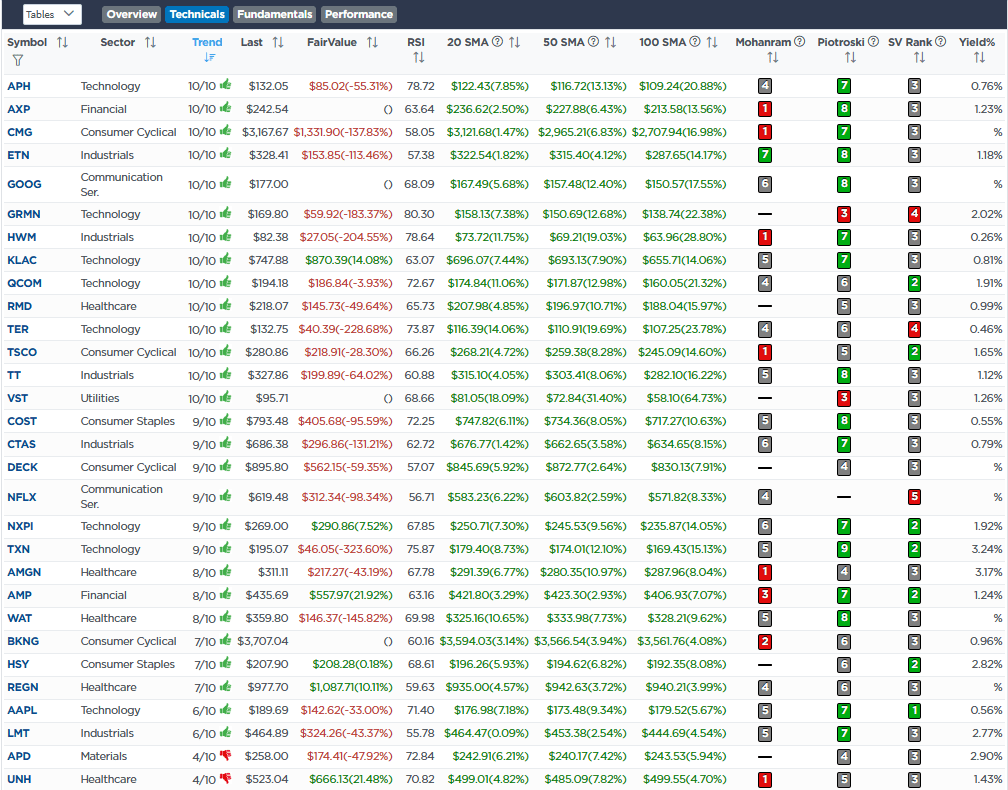Viewport: 1008px width, 790px height.
Task: Click LMT 20 SMA $464.47(0.09%)
Action: (x=486, y=733)
